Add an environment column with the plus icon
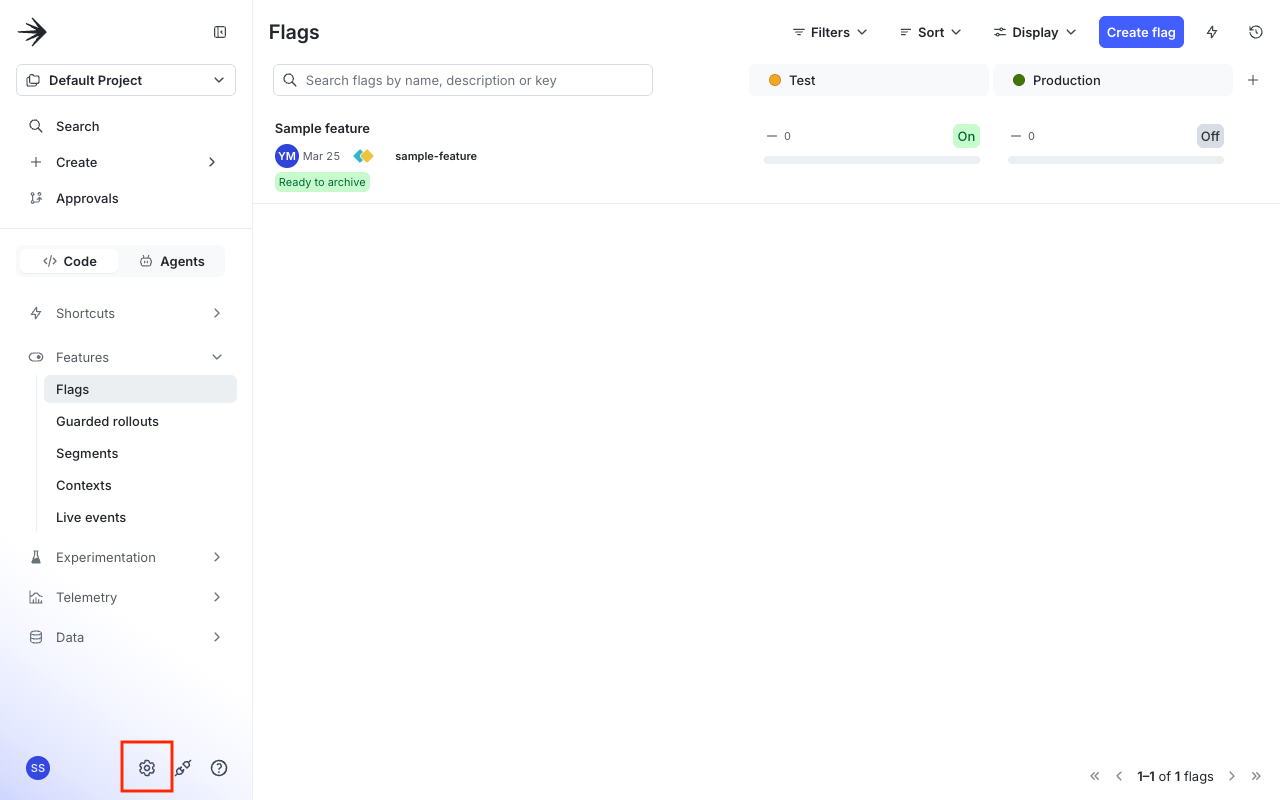Image resolution: width=1280 pixels, height=800 pixels. point(1253,80)
